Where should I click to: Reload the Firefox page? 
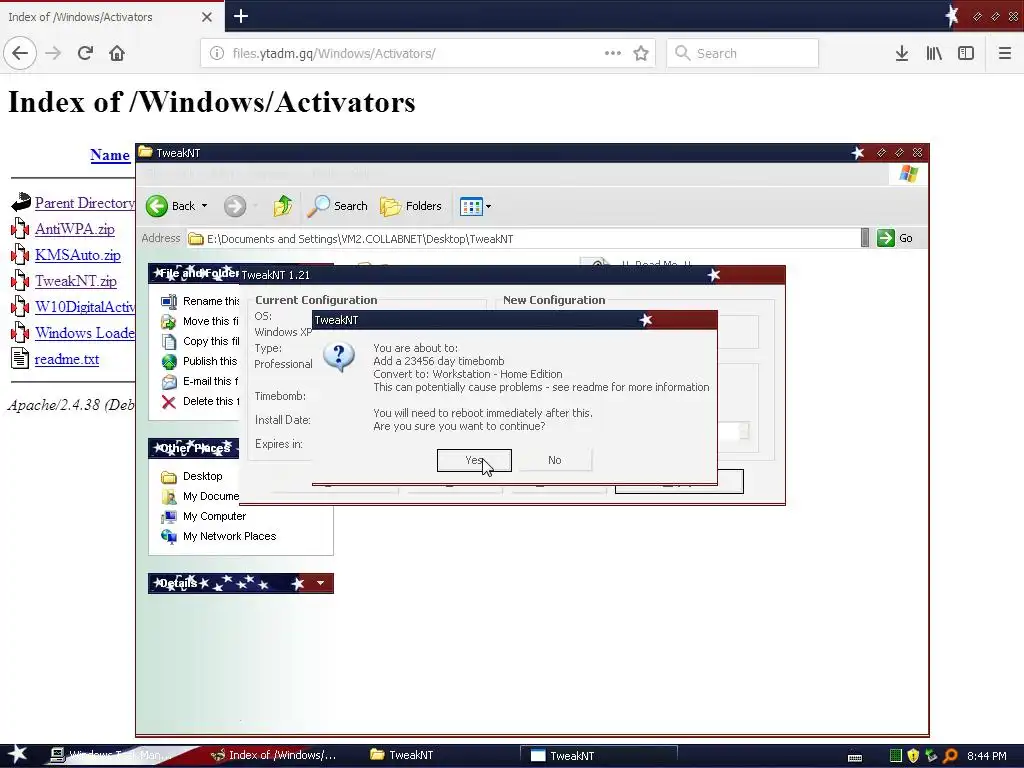(x=86, y=54)
